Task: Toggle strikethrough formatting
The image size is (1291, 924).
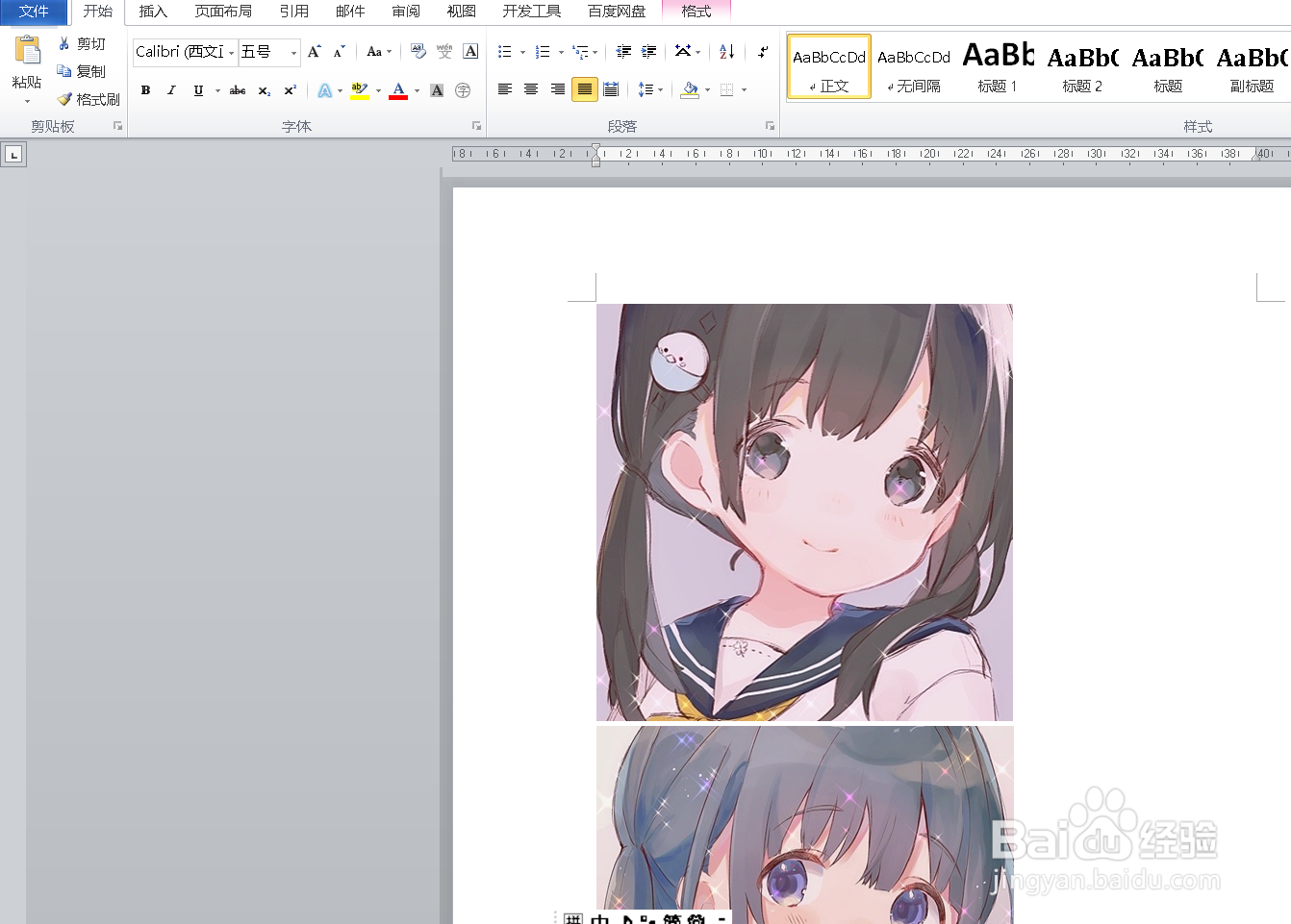Action: coord(238,90)
